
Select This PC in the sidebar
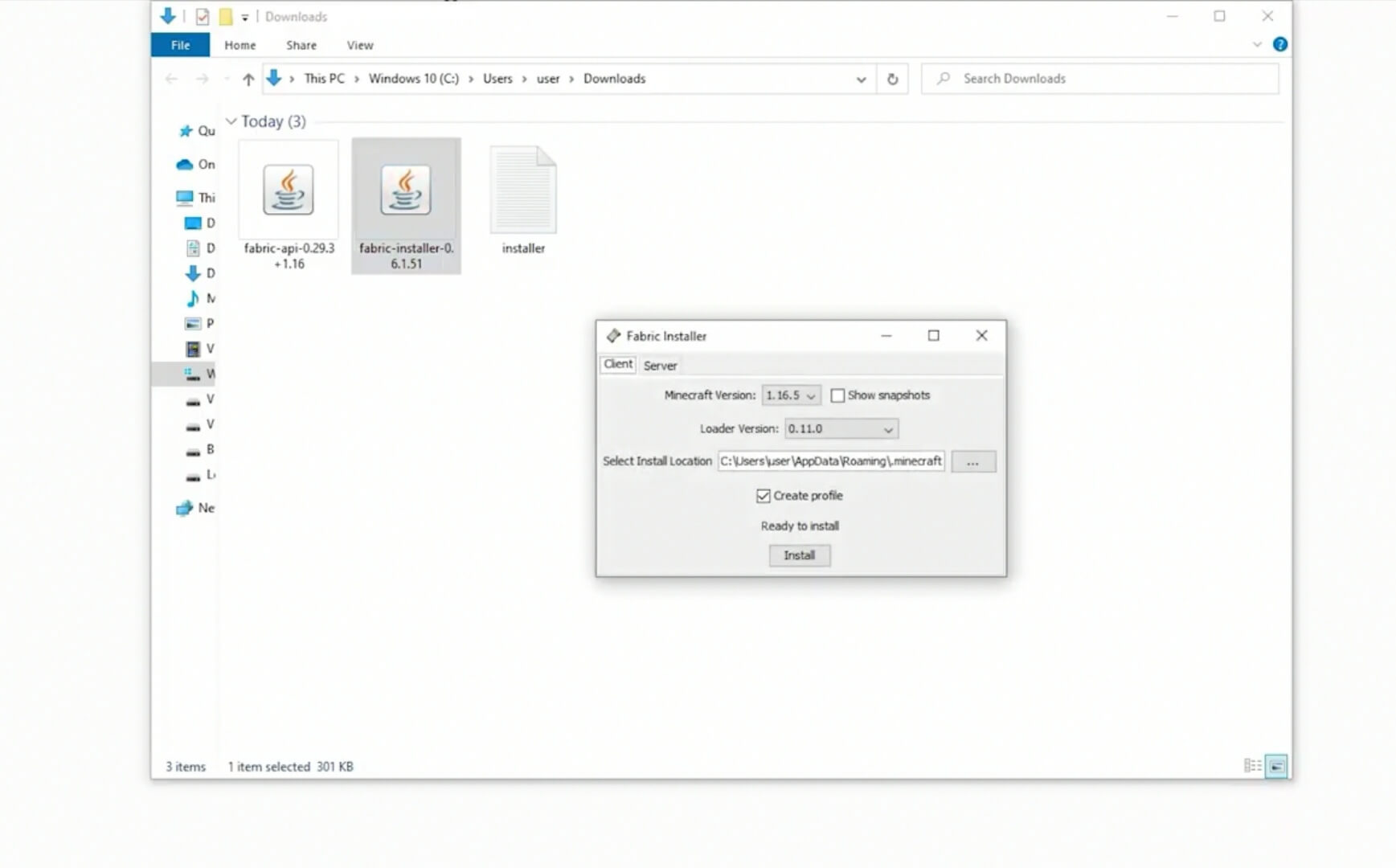point(195,197)
